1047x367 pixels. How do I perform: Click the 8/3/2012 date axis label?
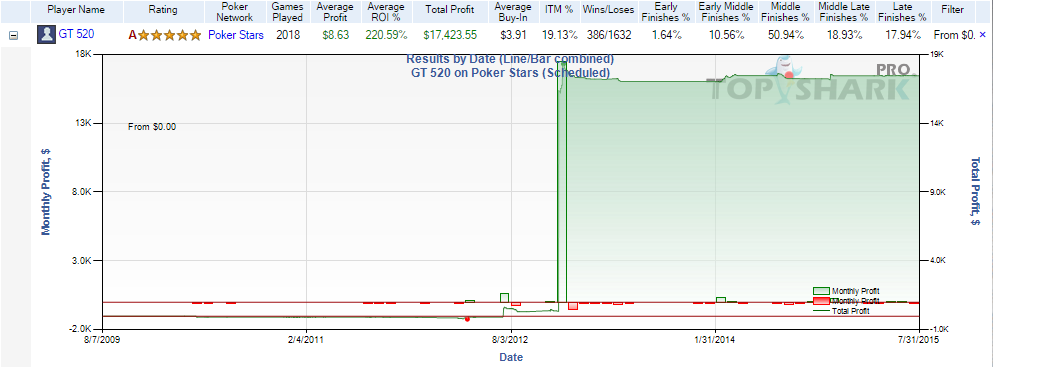click(x=511, y=340)
